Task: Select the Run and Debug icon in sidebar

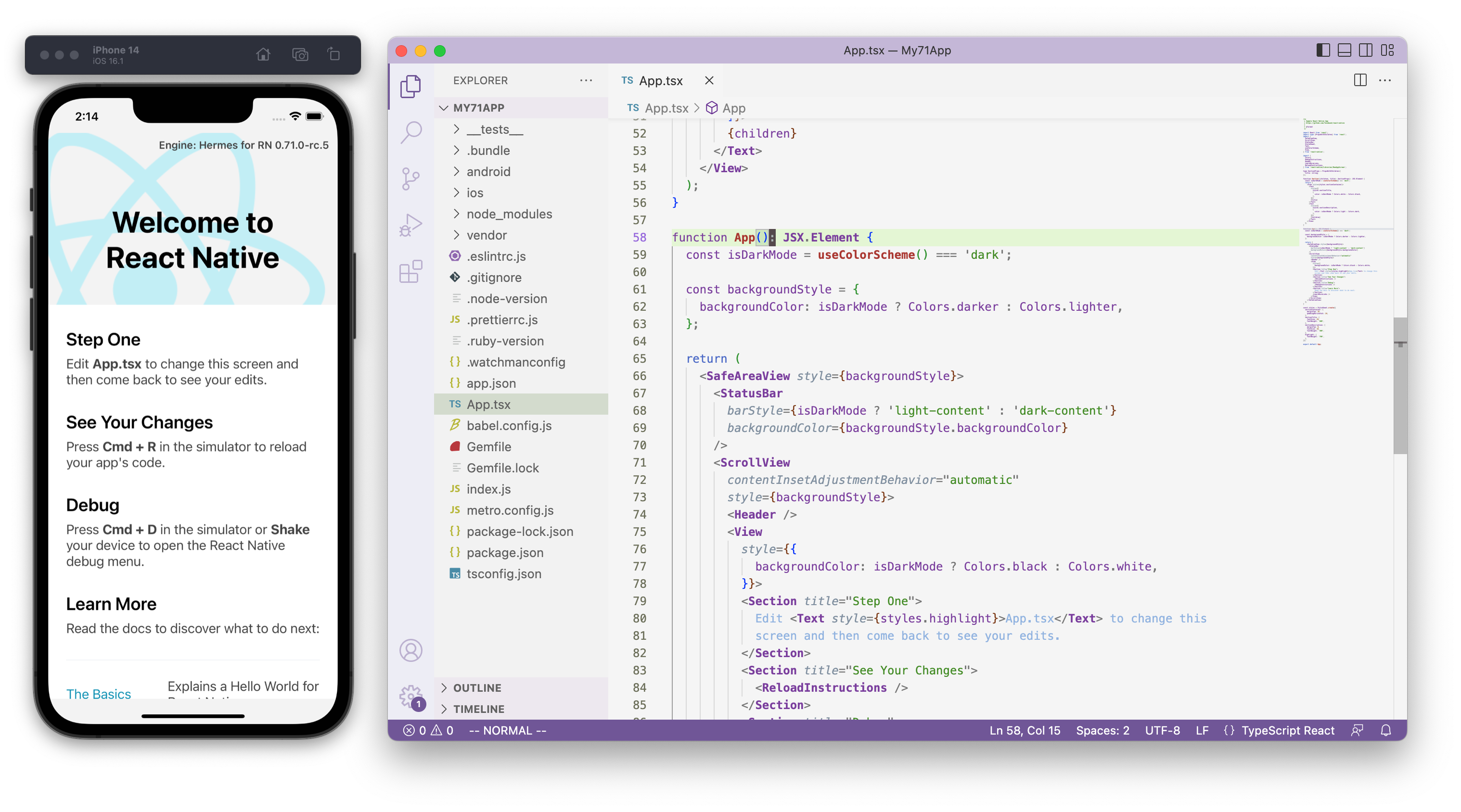Action: tap(411, 223)
